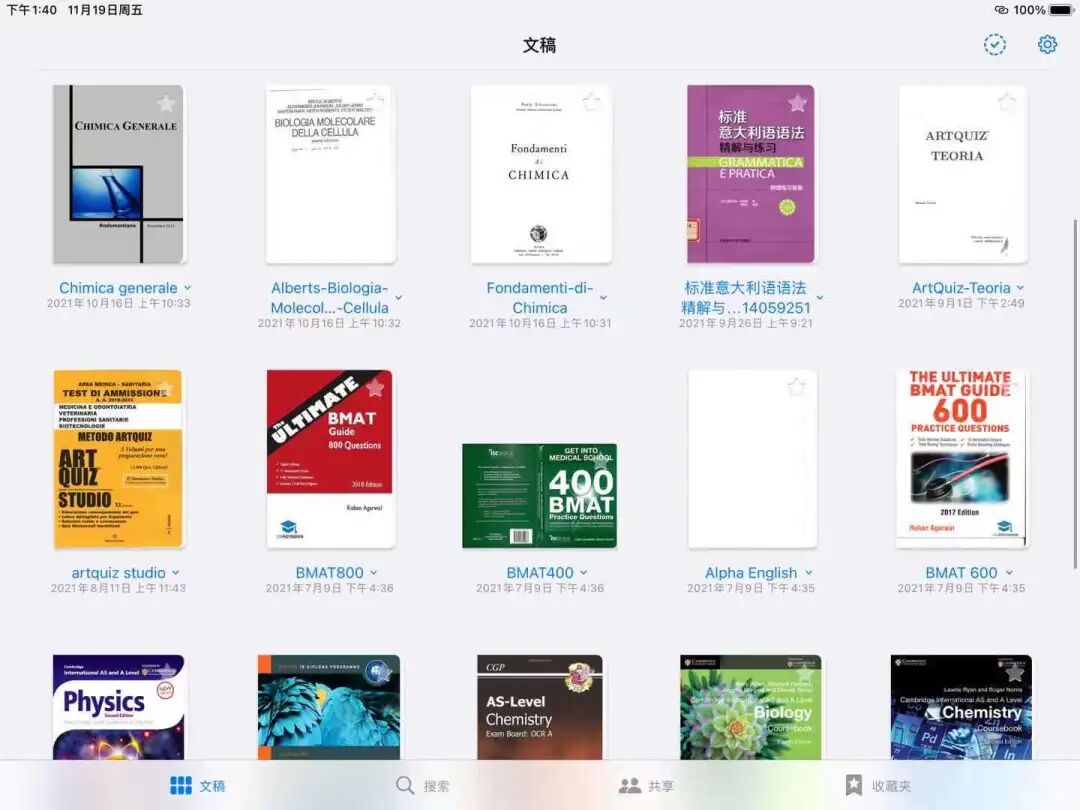Click date text 2021年9月1日 下午2:49
The height and width of the screenshot is (810, 1080).
tap(961, 303)
